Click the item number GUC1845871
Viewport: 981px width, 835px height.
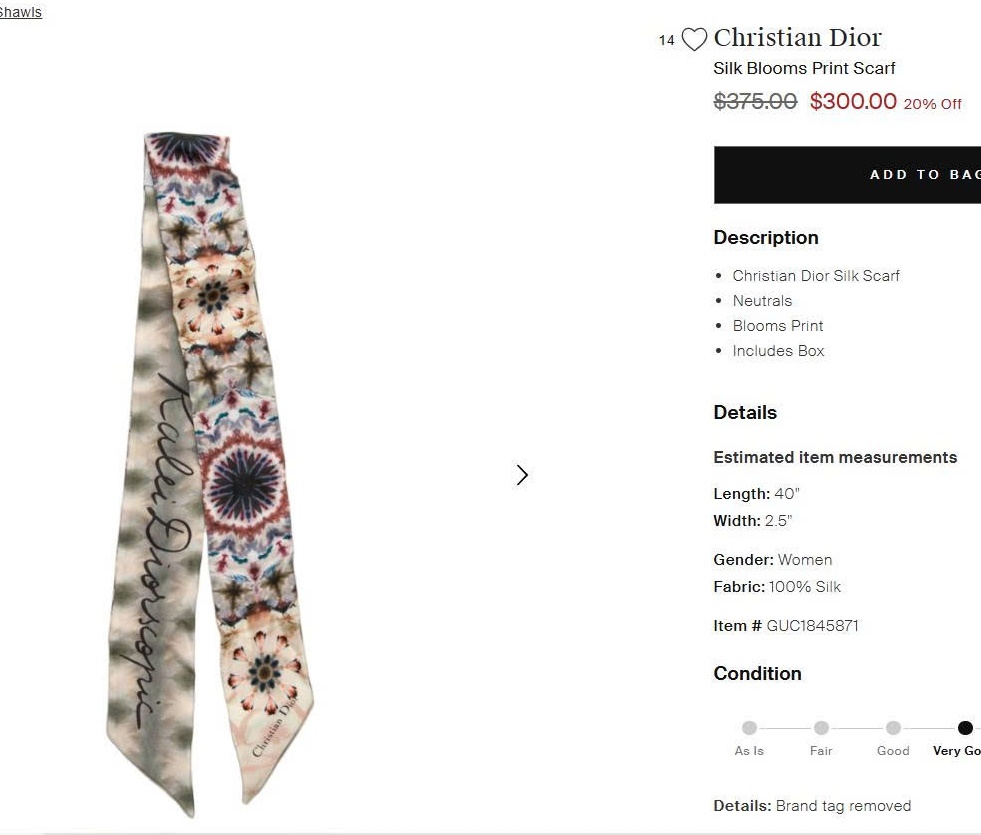tap(812, 626)
